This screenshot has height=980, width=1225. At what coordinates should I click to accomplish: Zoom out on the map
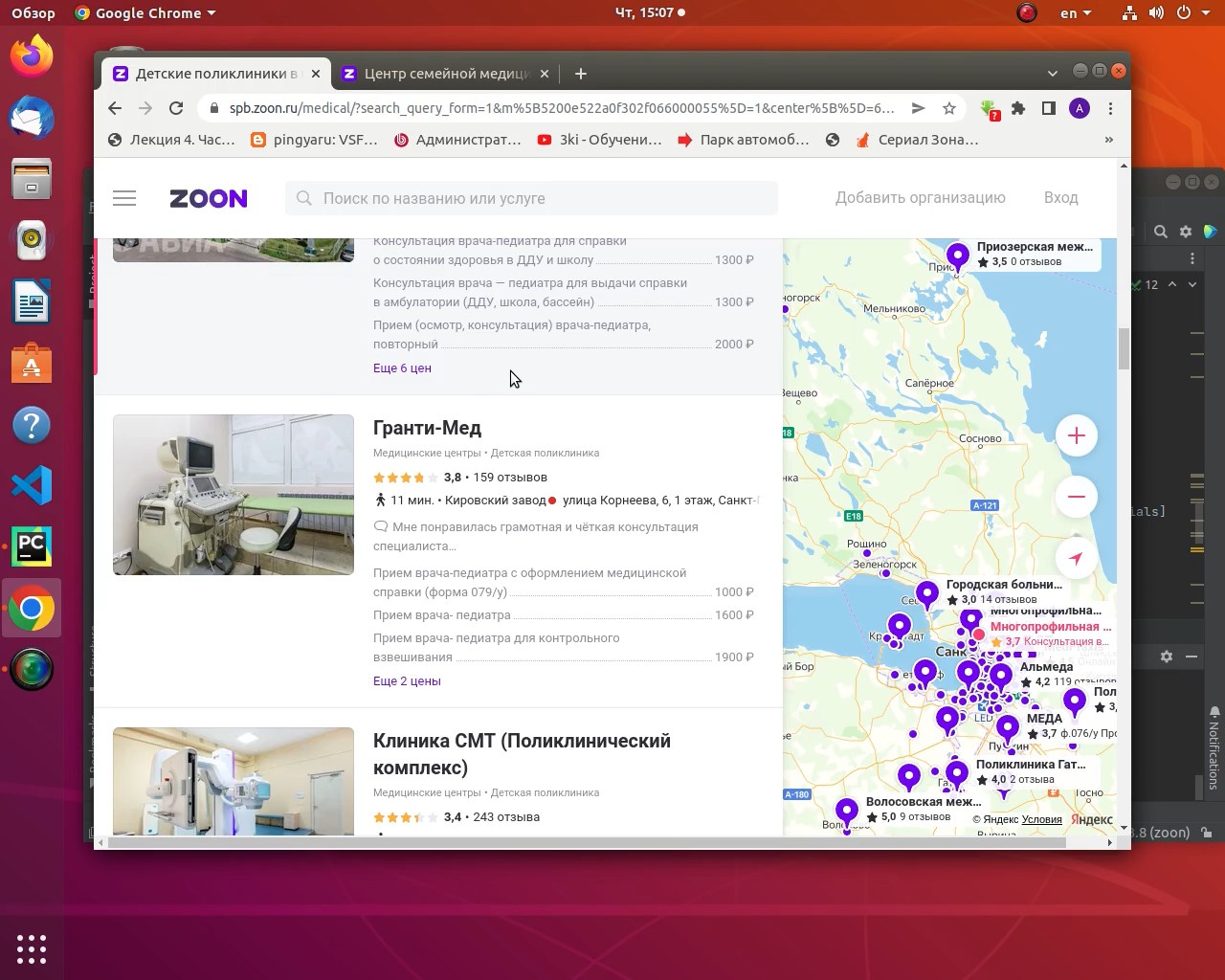tap(1076, 497)
